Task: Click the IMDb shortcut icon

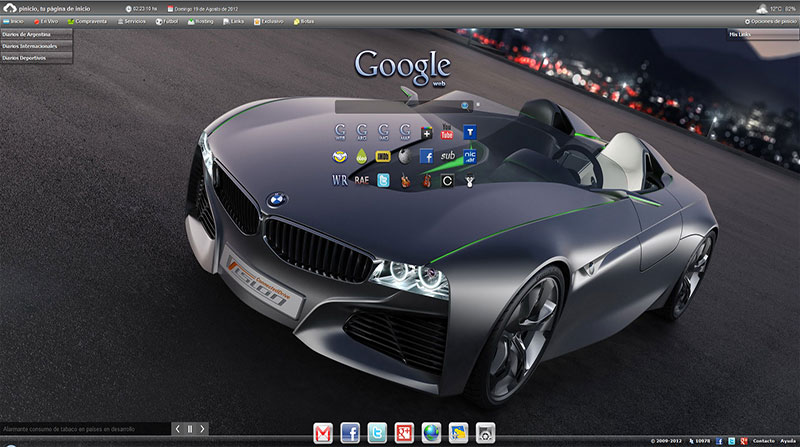Action: 383,157
